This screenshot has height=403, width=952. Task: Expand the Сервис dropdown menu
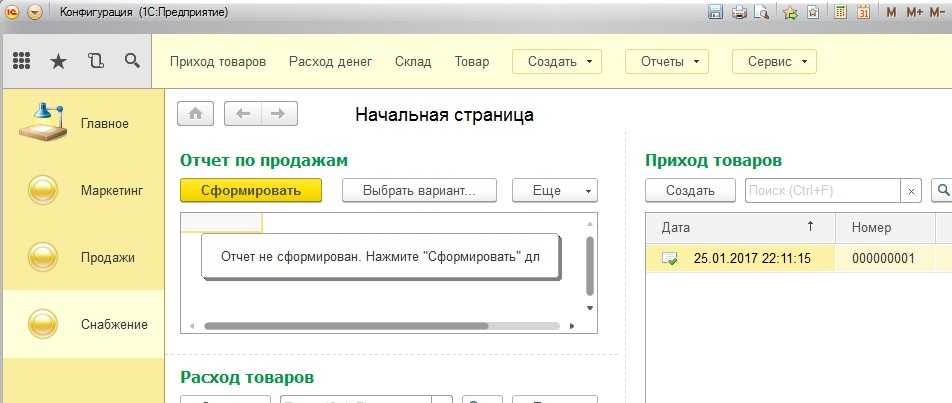pos(774,62)
